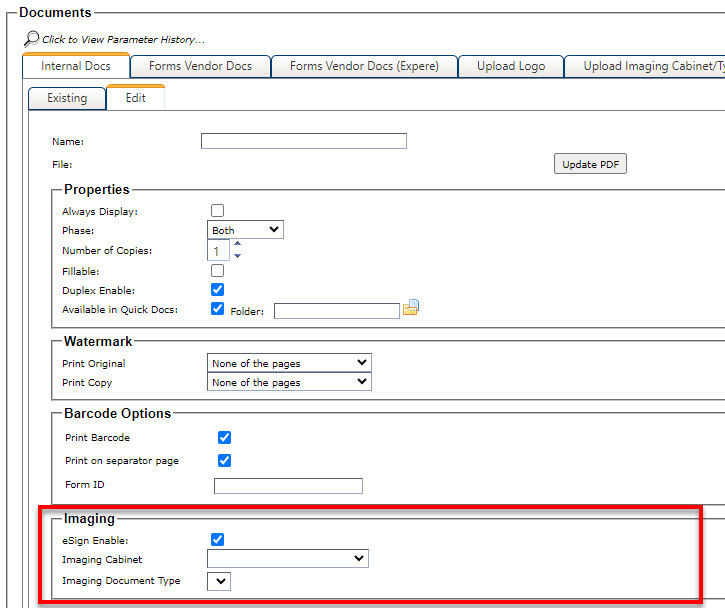Click the Update PDF button
This screenshot has height=608, width=725.
[x=590, y=164]
